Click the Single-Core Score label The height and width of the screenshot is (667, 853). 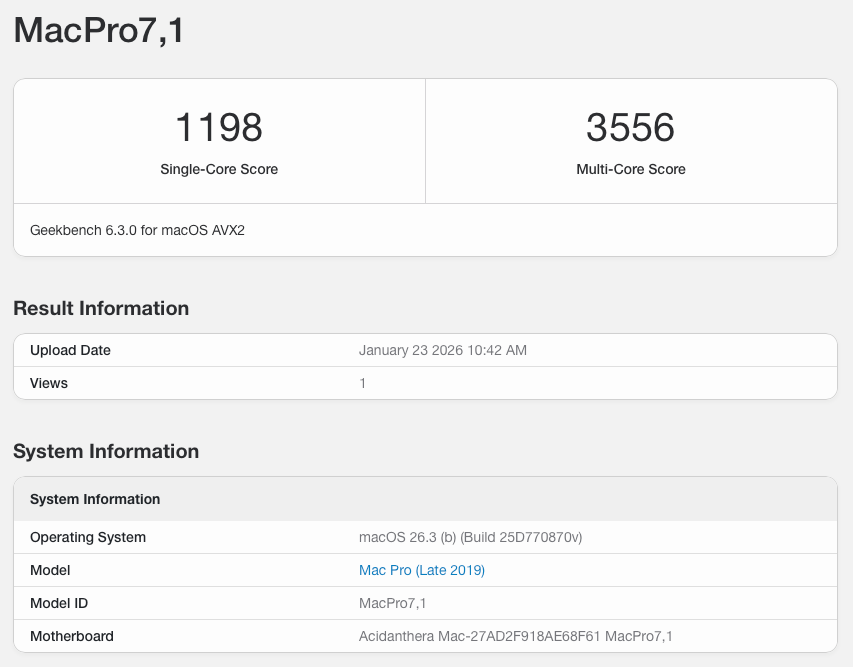coord(219,169)
